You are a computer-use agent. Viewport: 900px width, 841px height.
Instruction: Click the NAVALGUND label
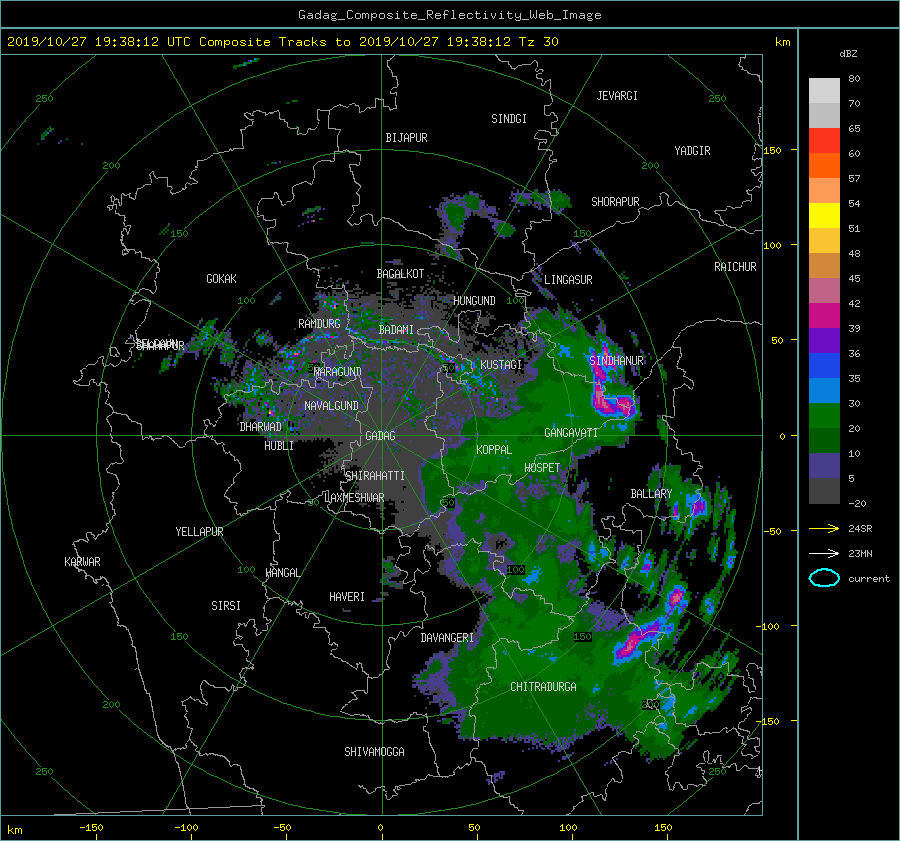(x=331, y=406)
